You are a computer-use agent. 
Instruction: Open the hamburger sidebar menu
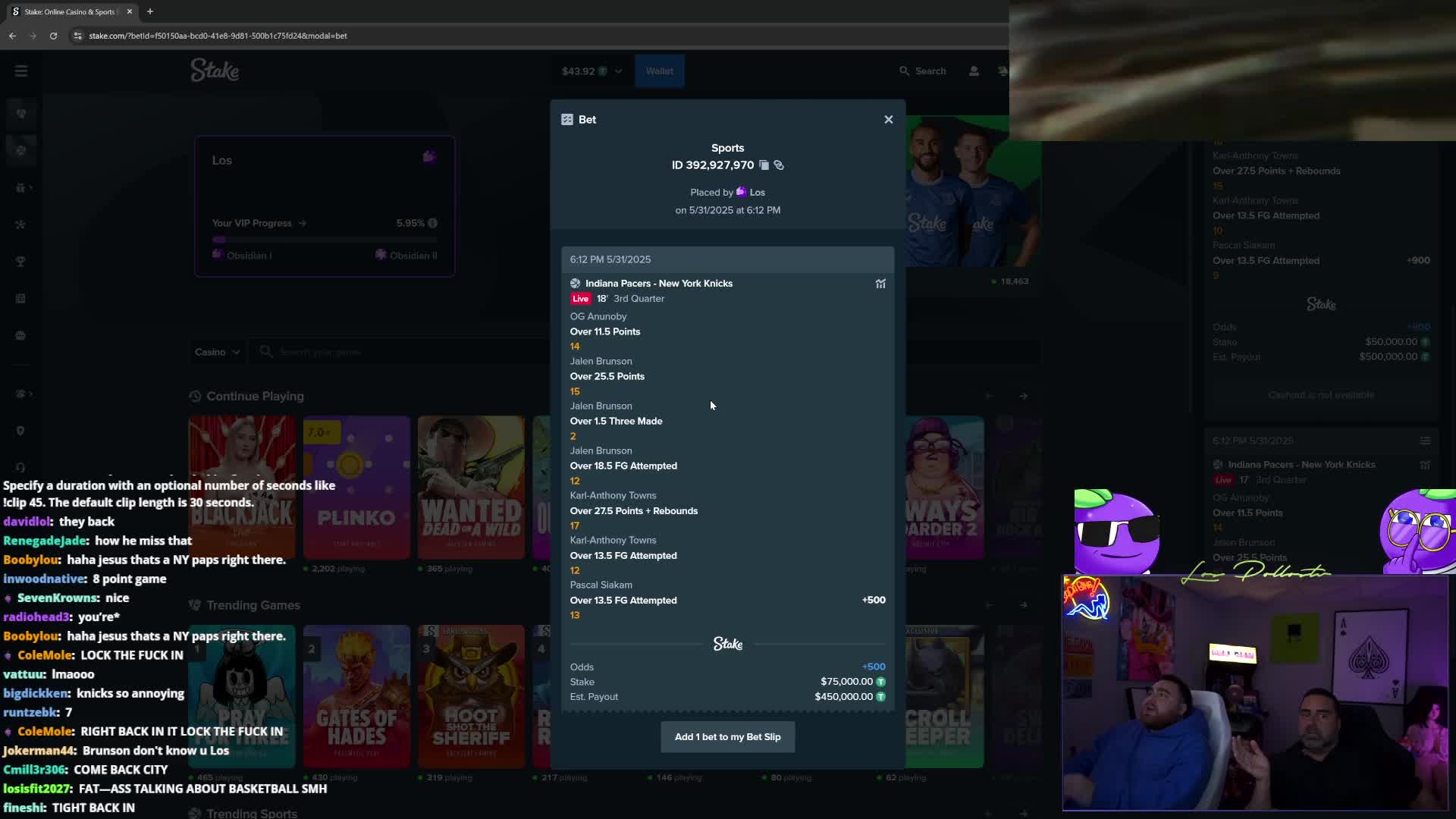21,71
